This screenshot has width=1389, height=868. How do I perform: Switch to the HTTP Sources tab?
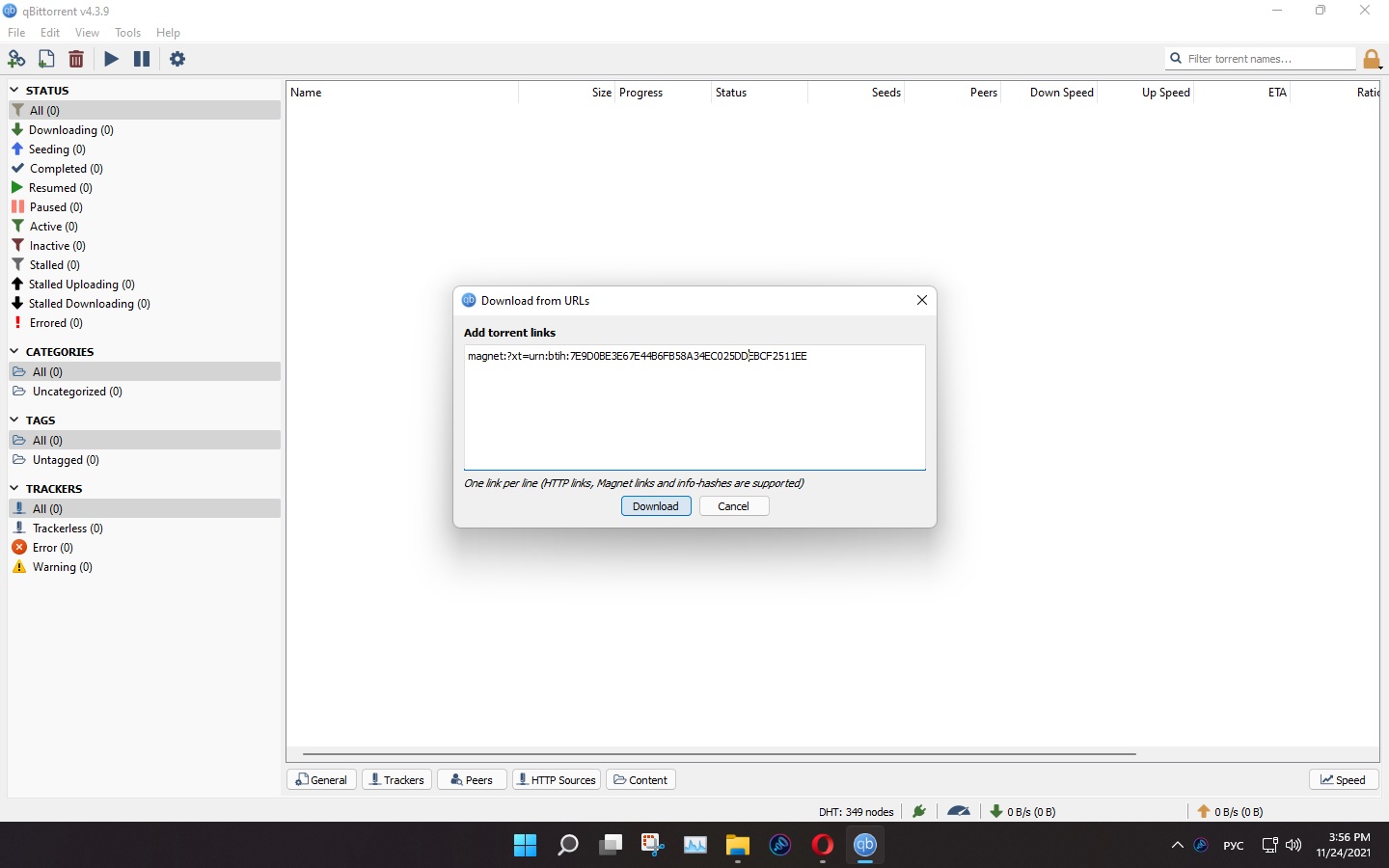point(557,779)
